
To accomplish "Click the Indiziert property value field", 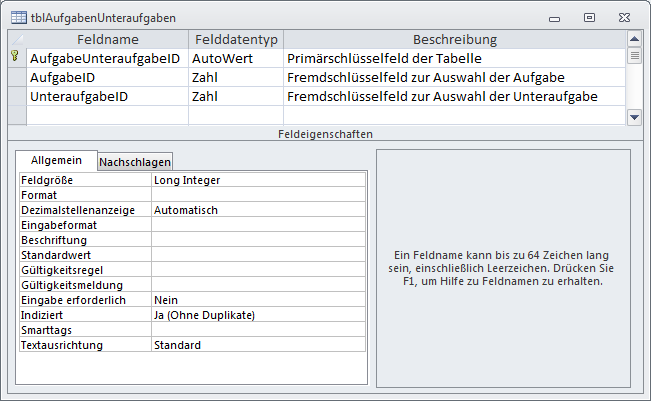I will coord(258,315).
